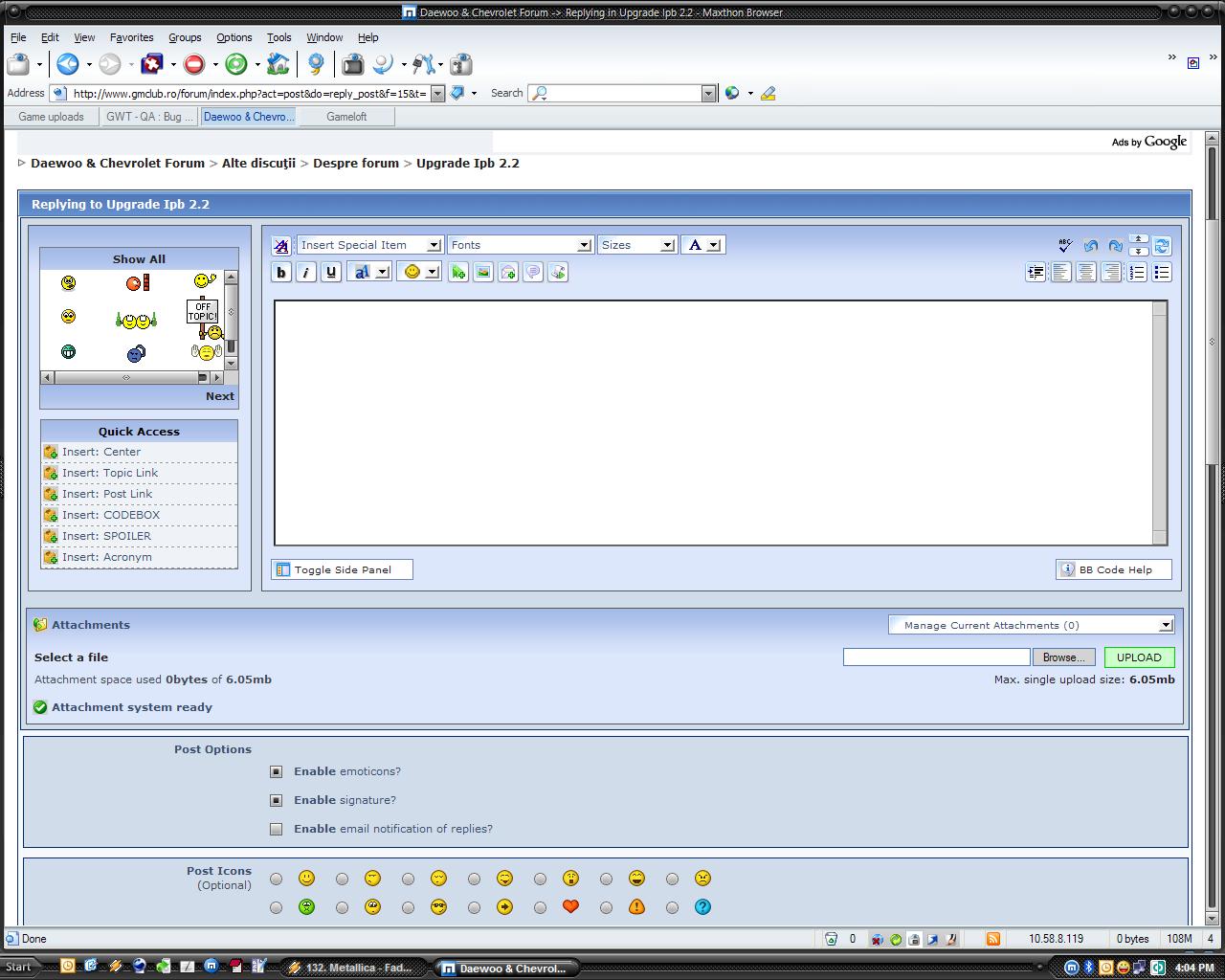Click the insert code icon
1225x980 pixels.
pos(558,273)
